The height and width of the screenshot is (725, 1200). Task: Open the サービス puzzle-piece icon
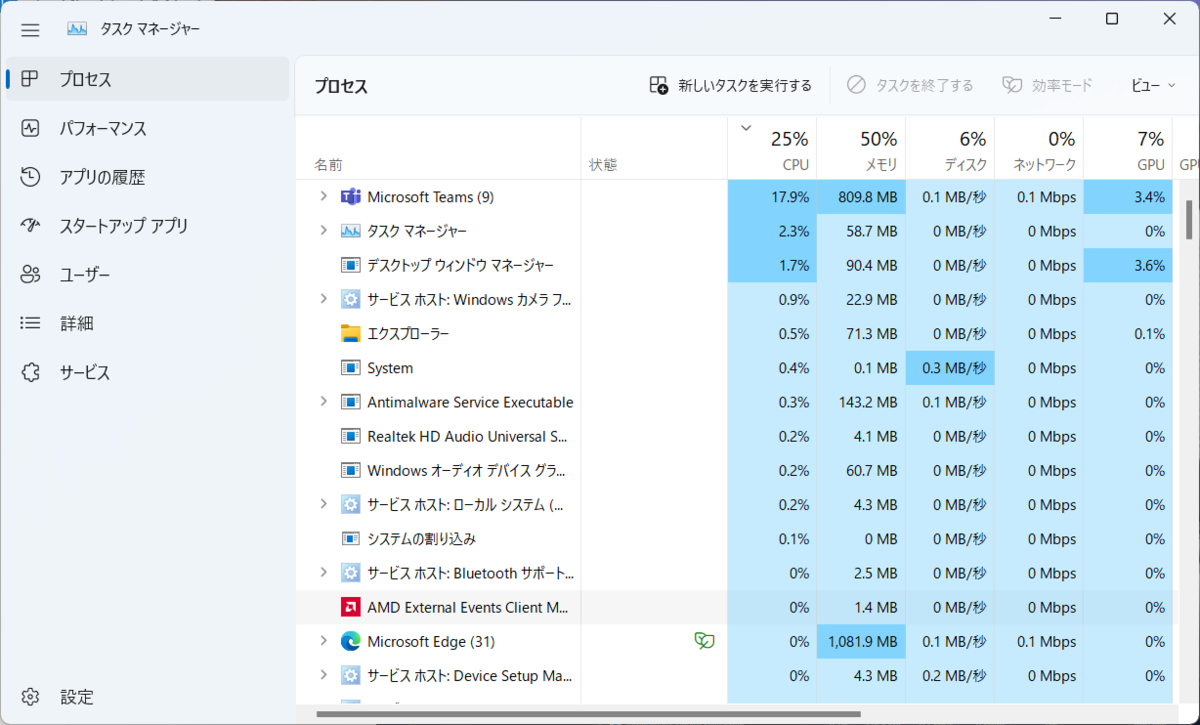pos(31,373)
